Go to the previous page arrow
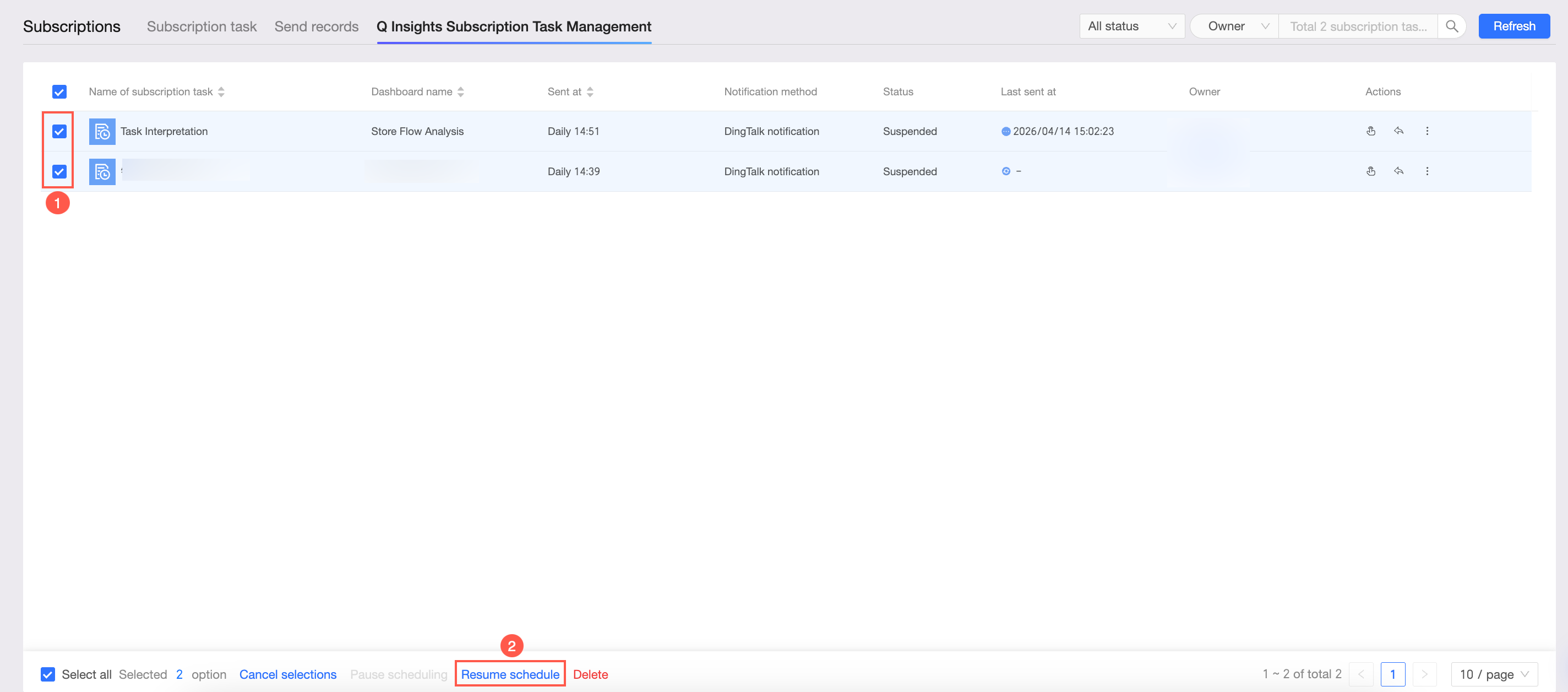Viewport: 1568px width, 692px height. point(1361,674)
